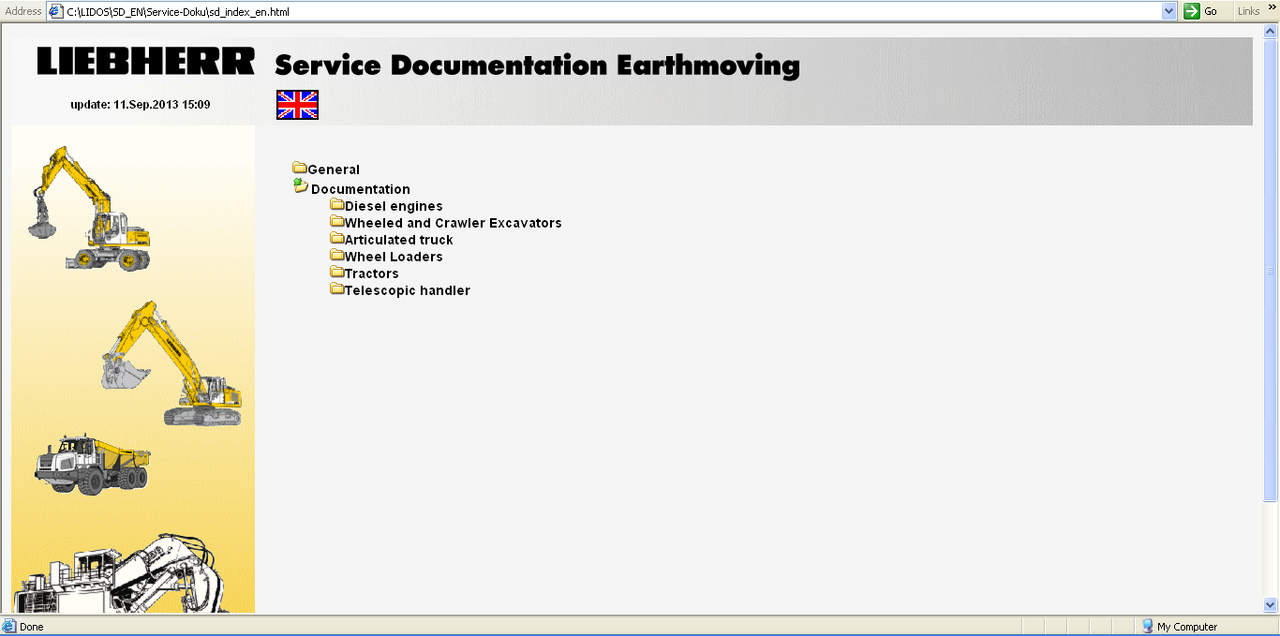The width and height of the screenshot is (1280, 636).
Task: Click the open Documentation folder icon
Action: [x=300, y=186]
